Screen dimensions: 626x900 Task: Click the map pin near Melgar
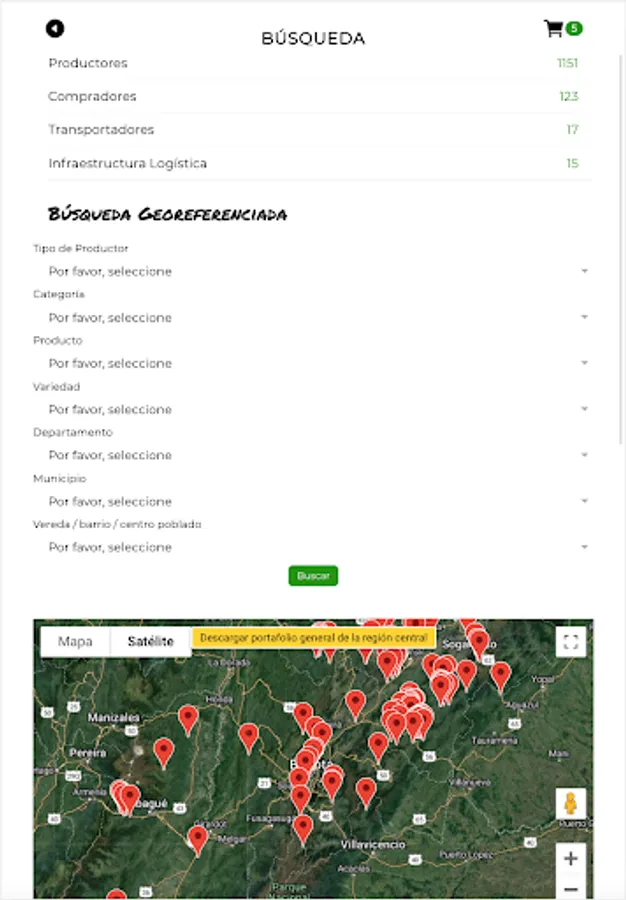pos(197,841)
